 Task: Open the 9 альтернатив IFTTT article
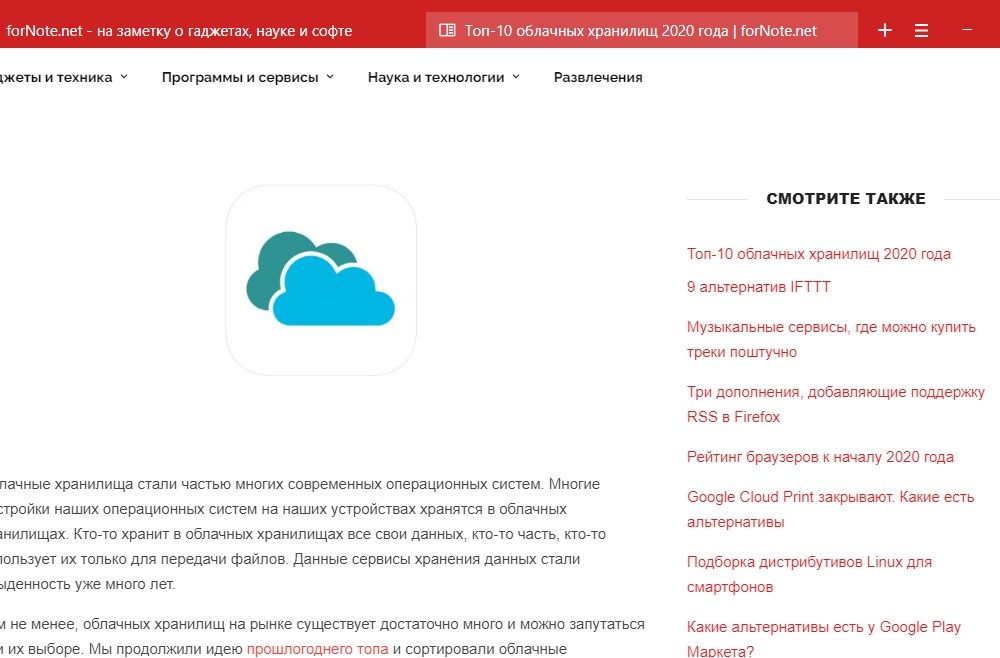[758, 287]
